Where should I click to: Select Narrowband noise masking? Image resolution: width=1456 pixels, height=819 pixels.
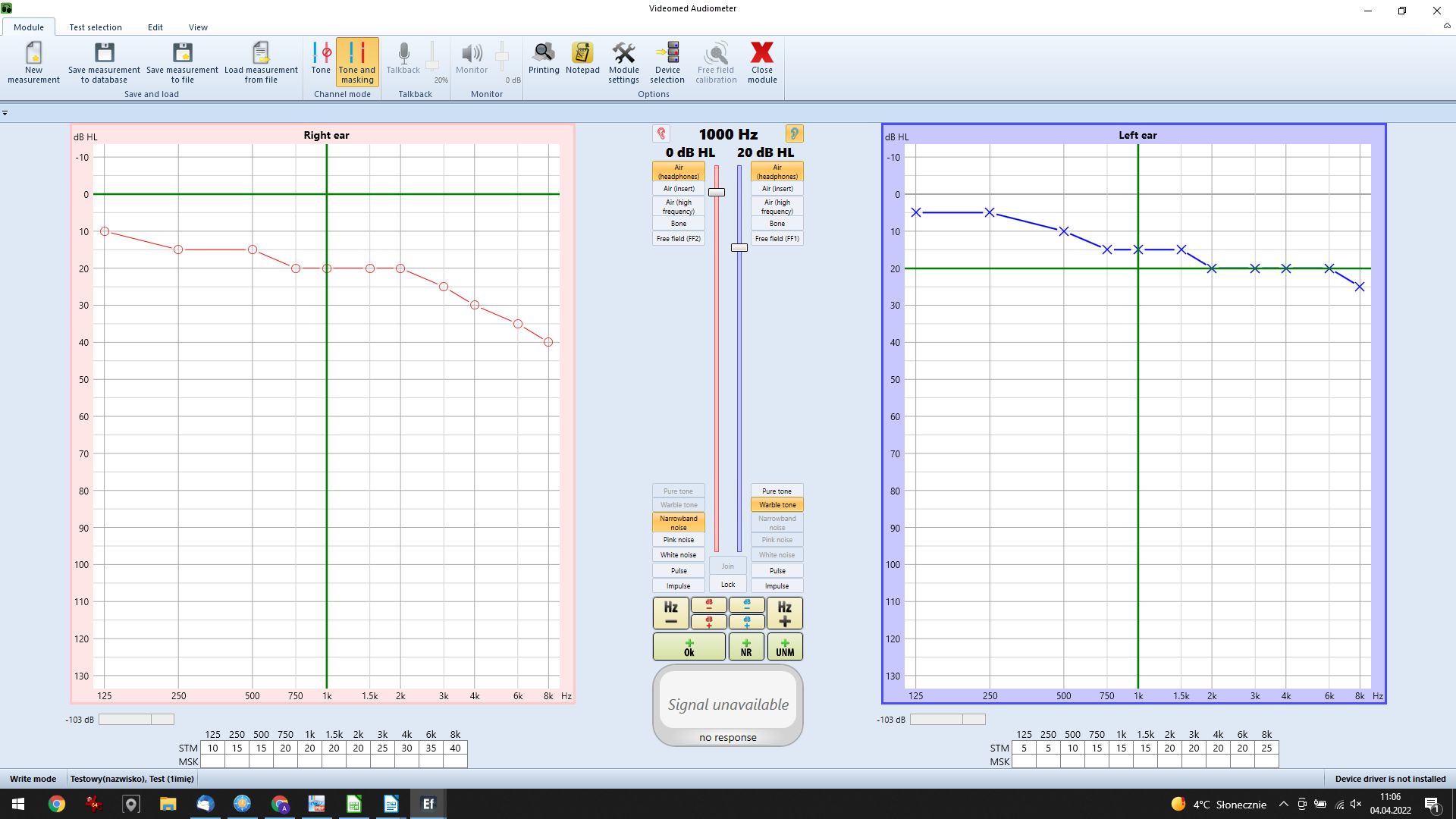[679, 522]
